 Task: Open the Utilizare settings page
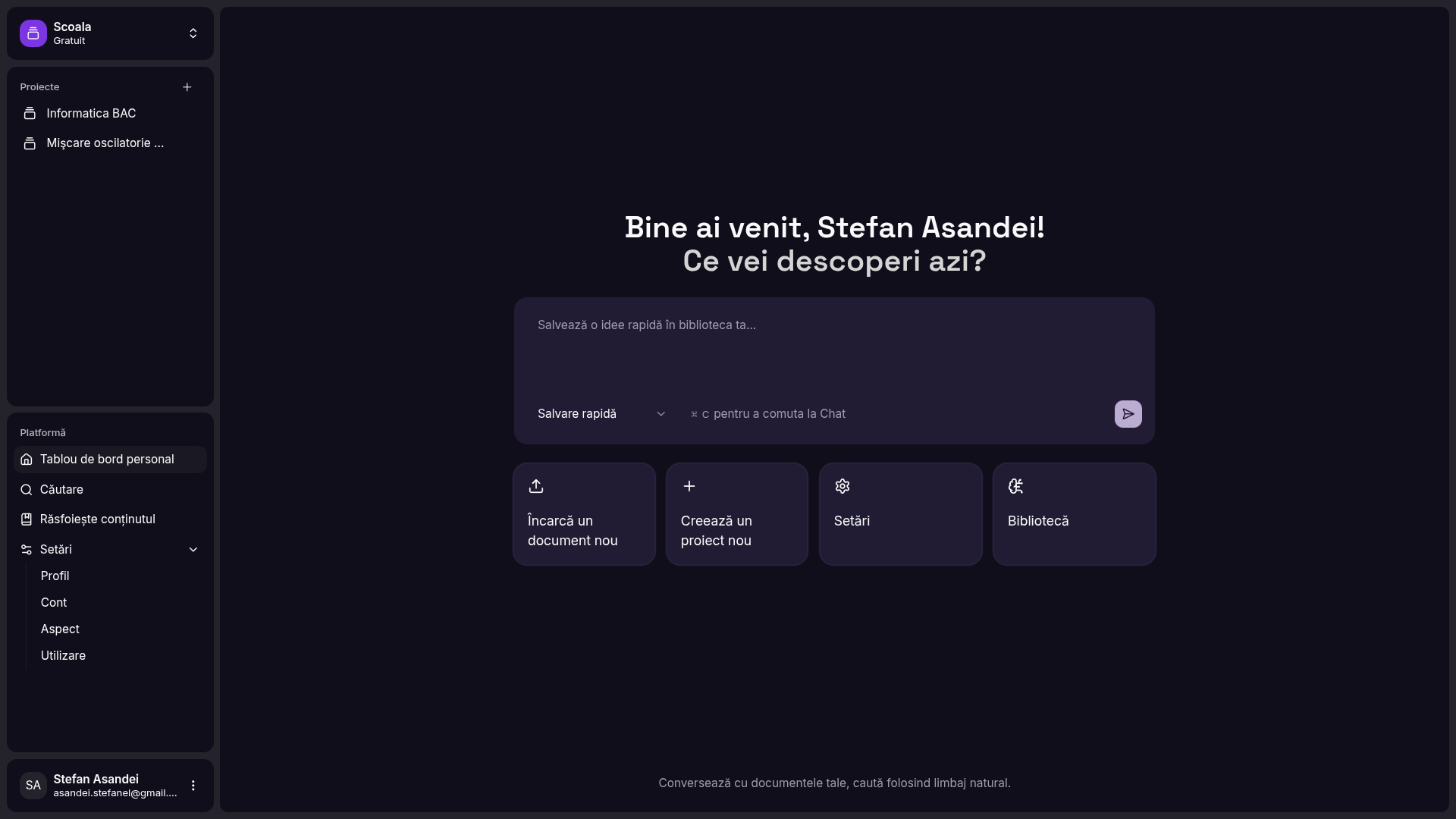(63, 656)
